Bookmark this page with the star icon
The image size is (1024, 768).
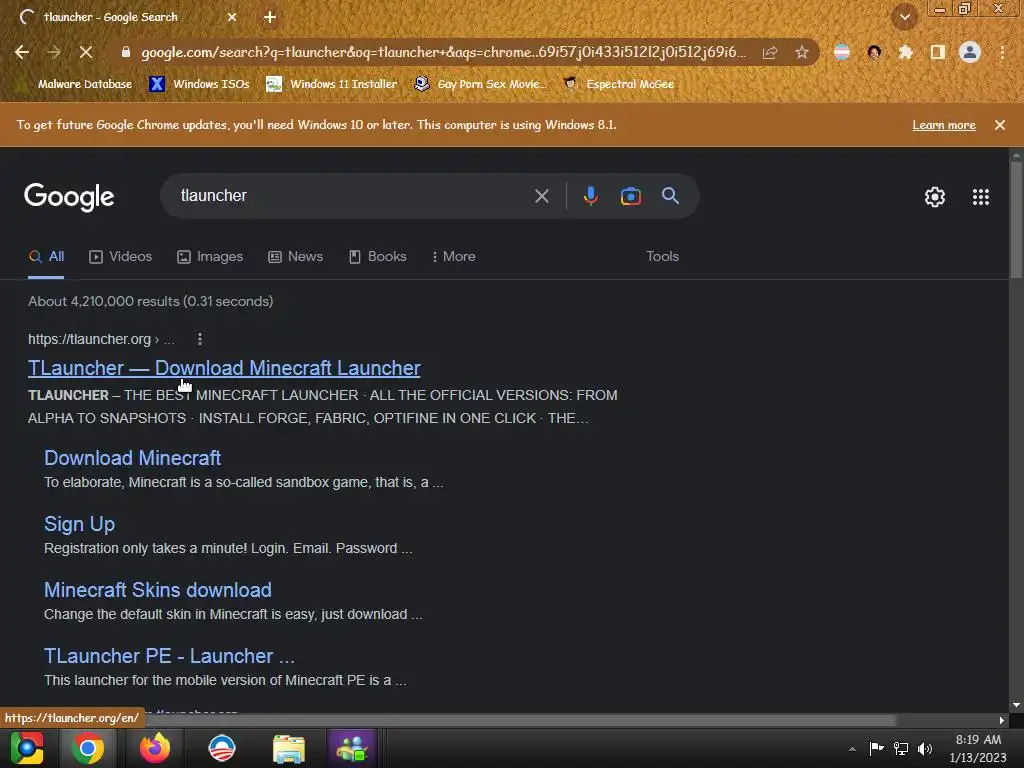coord(802,52)
